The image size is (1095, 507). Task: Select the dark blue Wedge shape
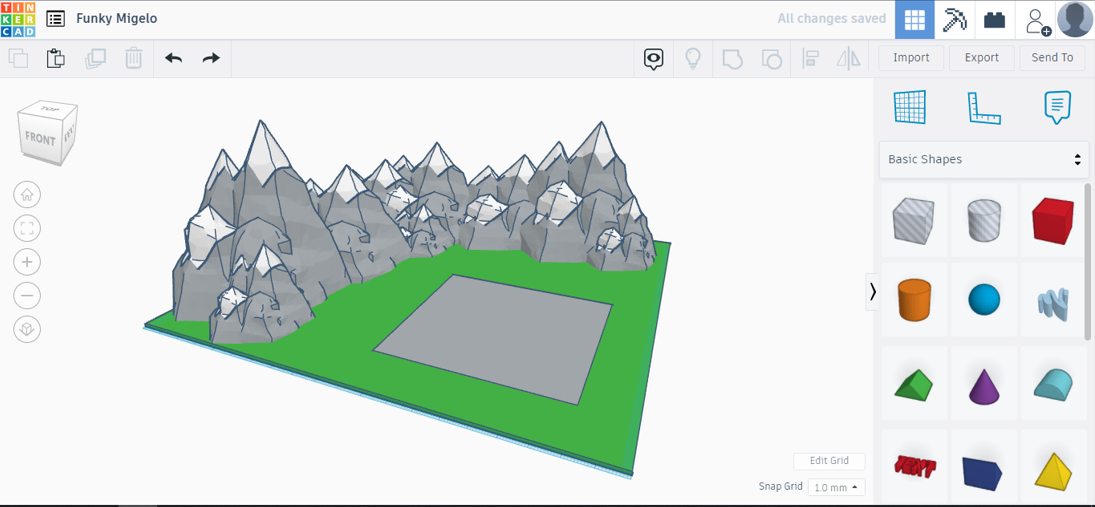982,472
